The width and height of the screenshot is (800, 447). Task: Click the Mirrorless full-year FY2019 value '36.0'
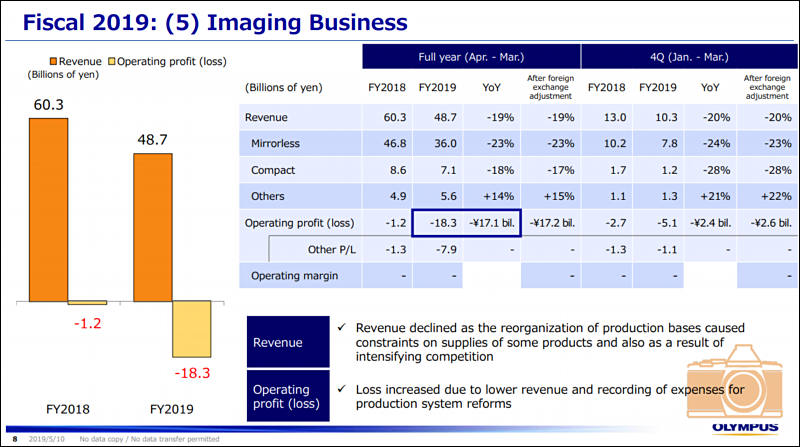(445, 143)
